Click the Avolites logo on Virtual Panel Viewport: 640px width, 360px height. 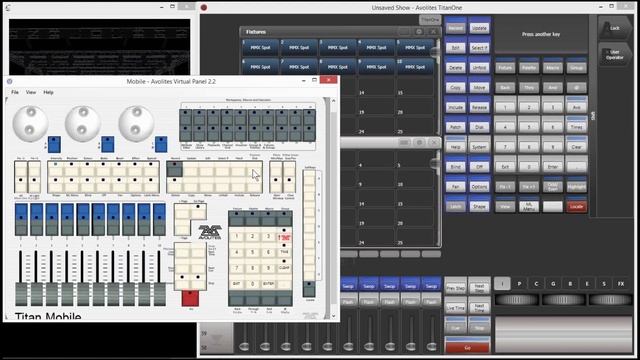click(x=210, y=232)
